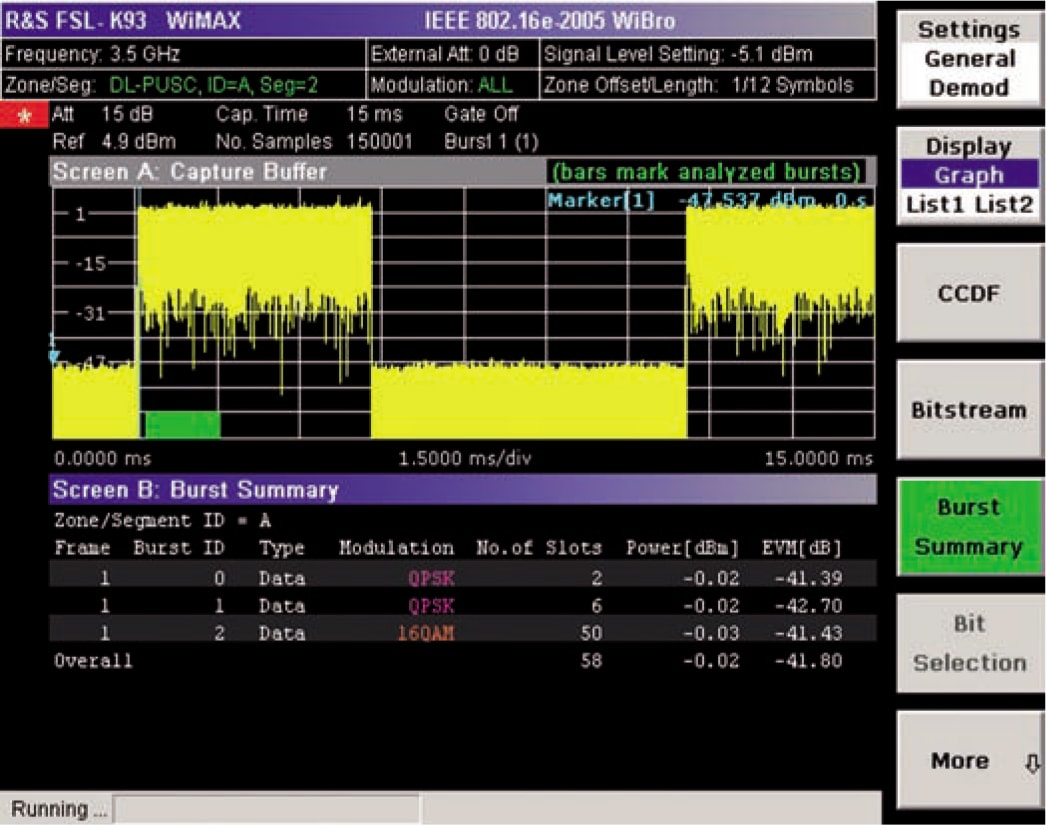Click the status bar progress field

[267, 809]
